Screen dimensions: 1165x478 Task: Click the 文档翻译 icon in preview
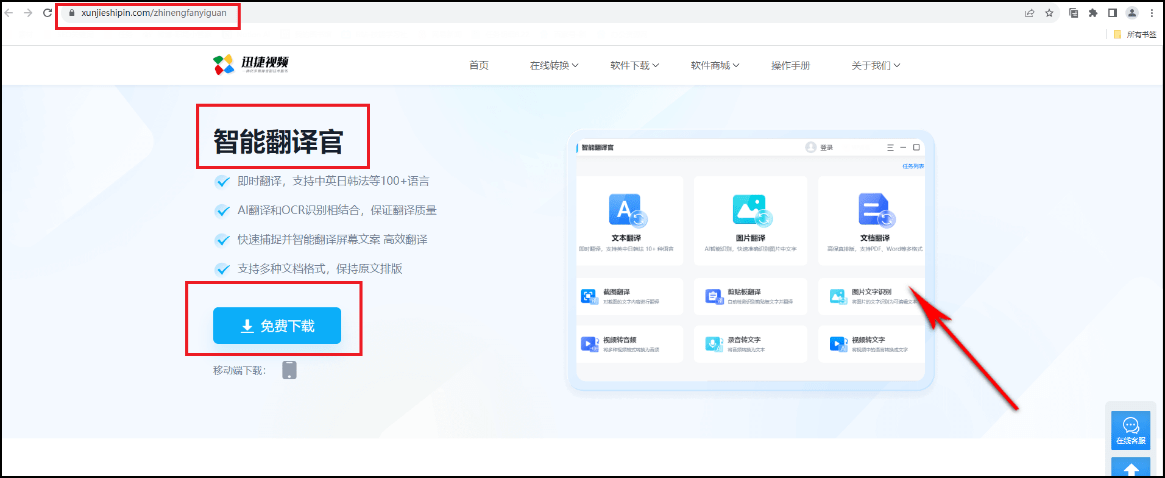(877, 212)
